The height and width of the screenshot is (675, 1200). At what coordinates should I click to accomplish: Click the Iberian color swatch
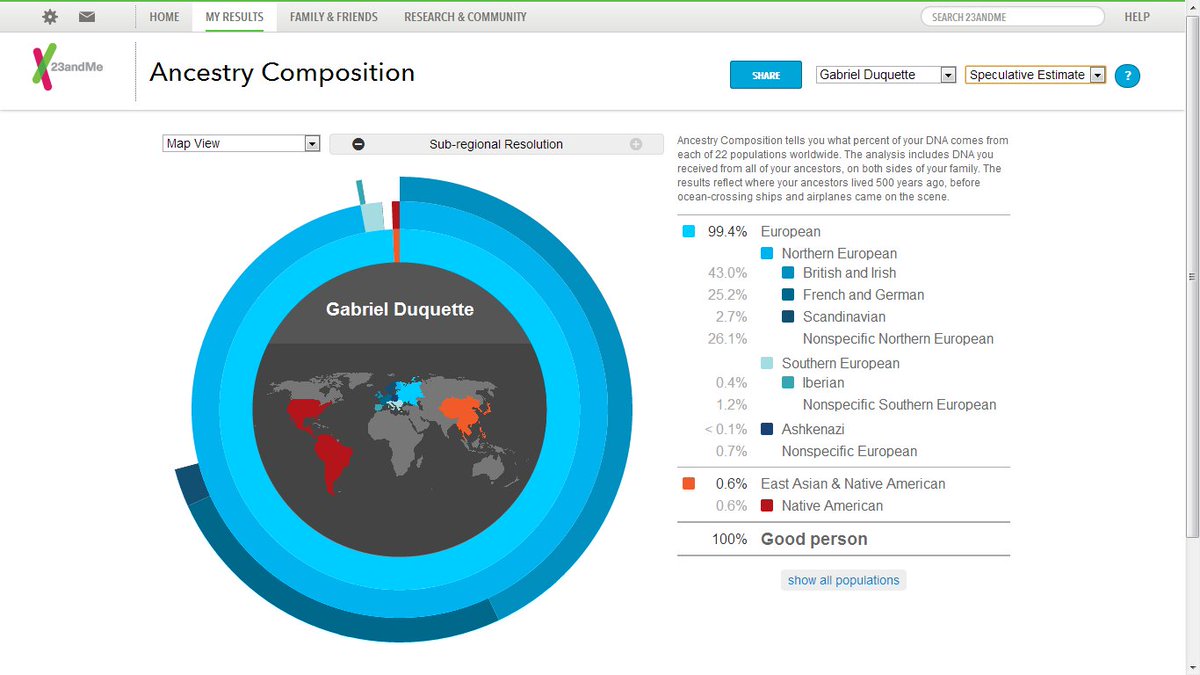[789, 383]
